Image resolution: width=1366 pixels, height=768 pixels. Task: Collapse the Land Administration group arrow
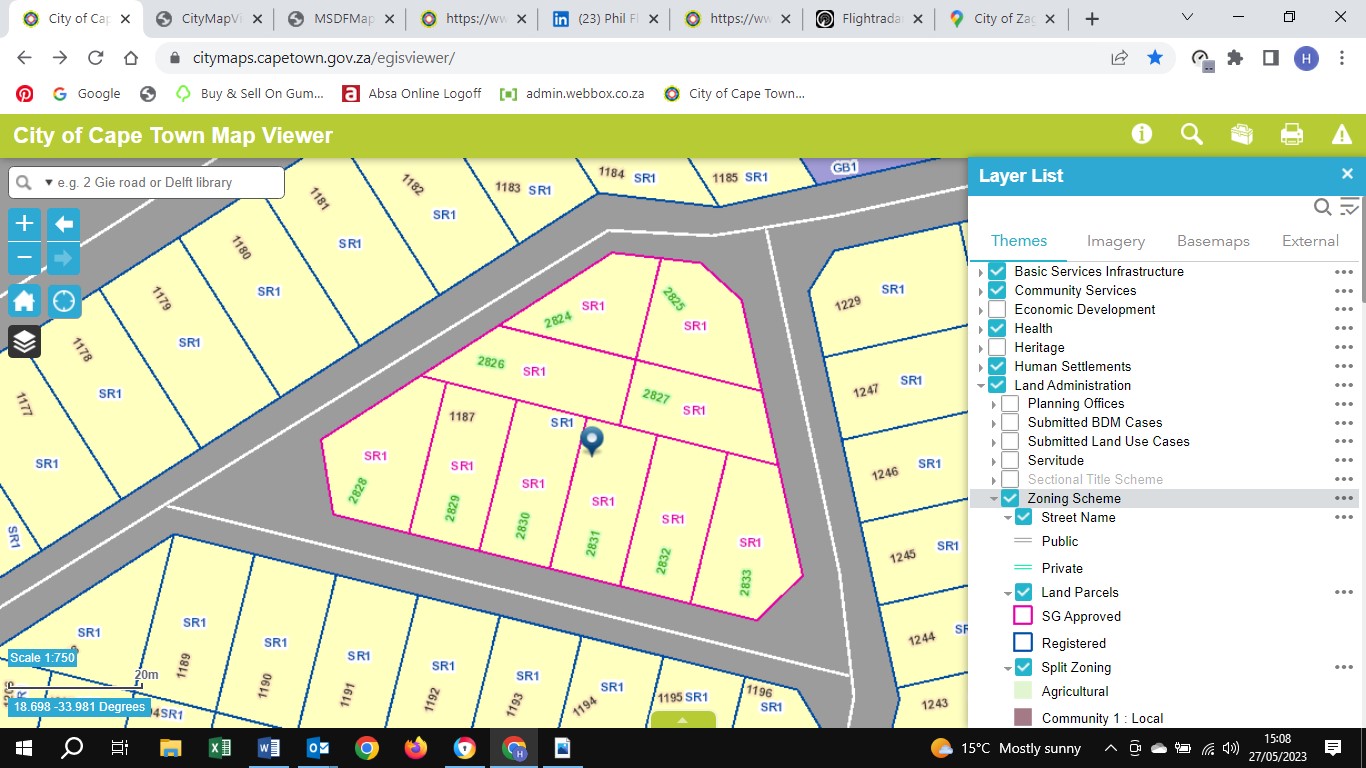981,386
